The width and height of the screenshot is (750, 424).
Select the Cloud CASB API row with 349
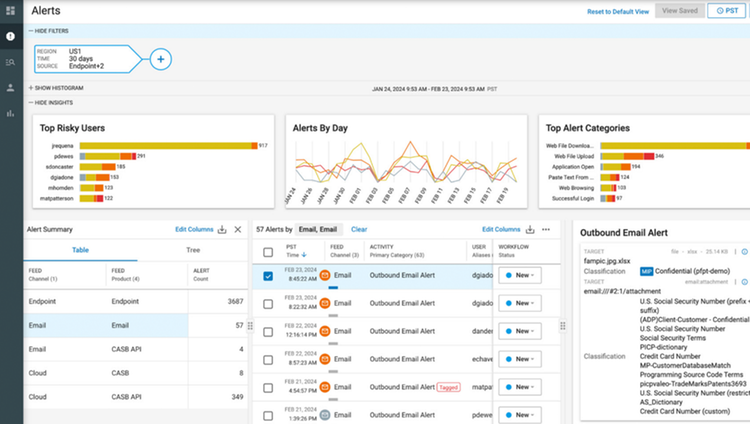click(x=136, y=397)
